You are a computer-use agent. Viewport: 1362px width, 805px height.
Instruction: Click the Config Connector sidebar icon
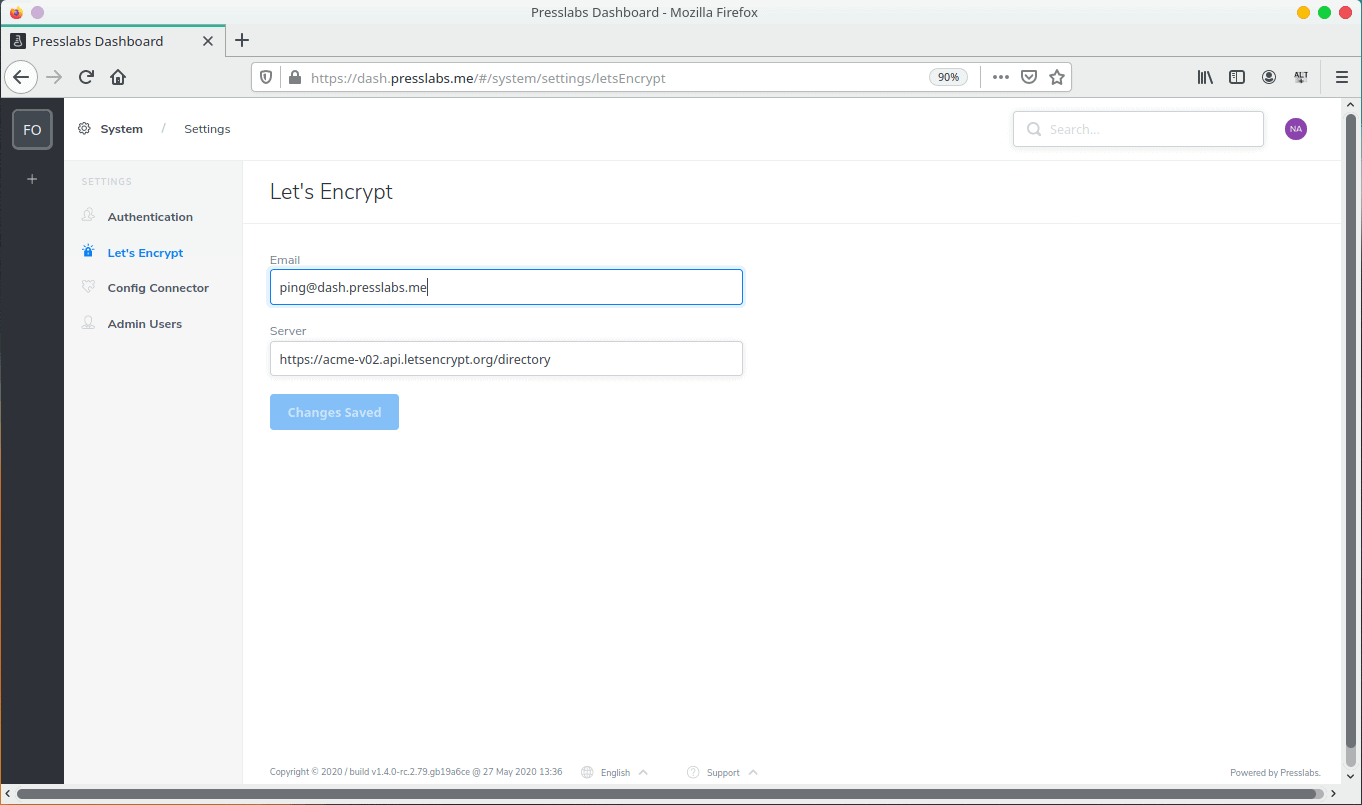point(88,287)
